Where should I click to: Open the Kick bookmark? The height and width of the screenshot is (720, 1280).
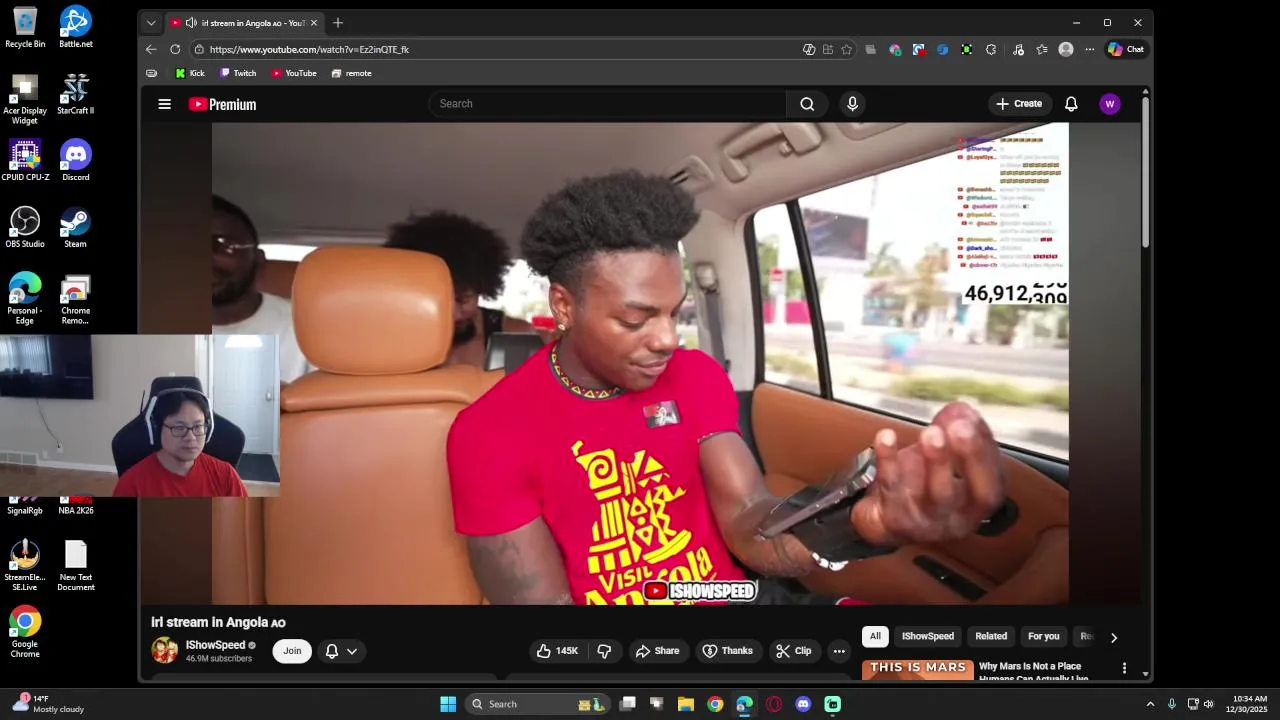(190, 73)
